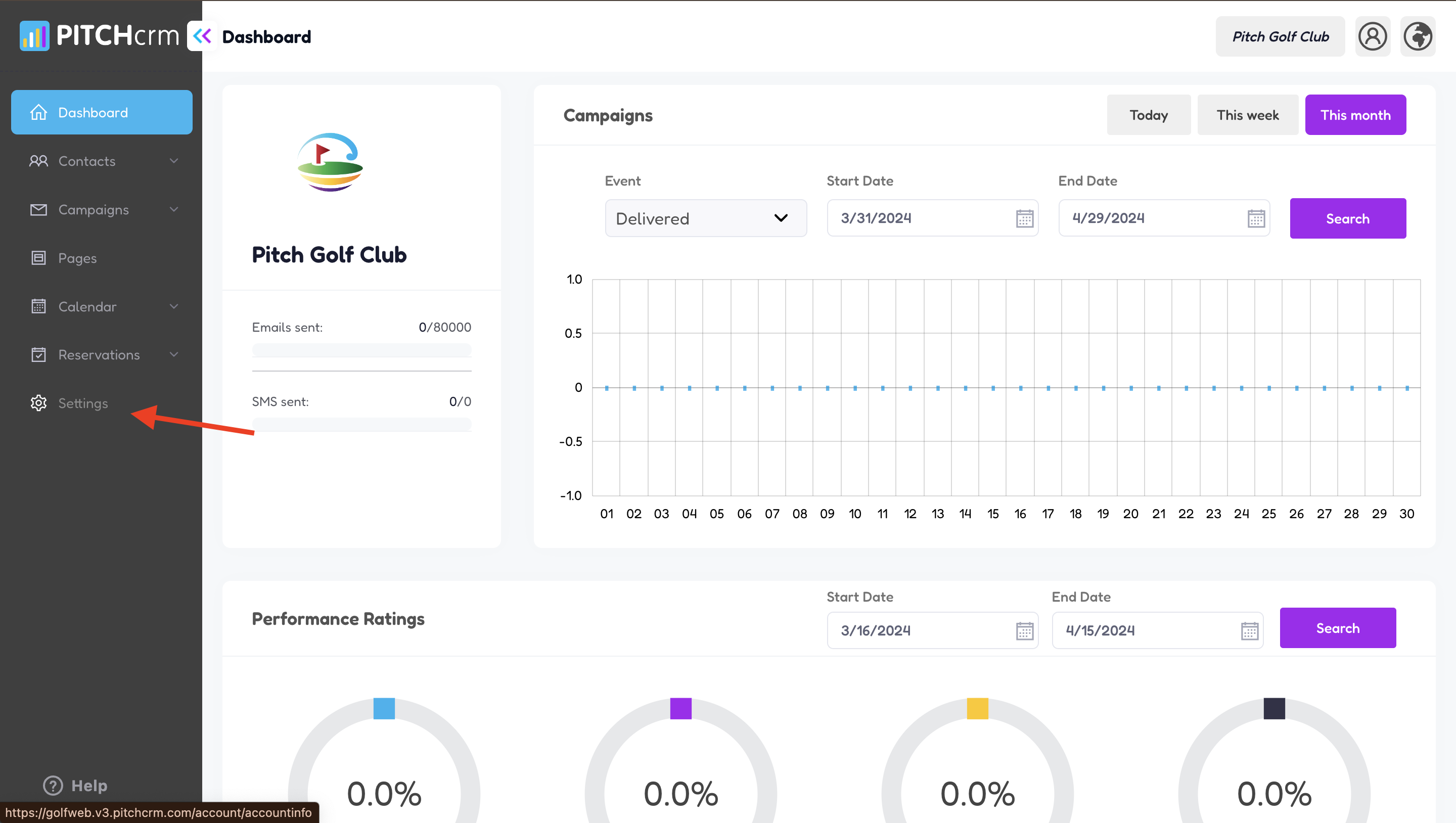Click the Calendar grid icon in sidebar
The image size is (1456, 823).
coord(38,306)
